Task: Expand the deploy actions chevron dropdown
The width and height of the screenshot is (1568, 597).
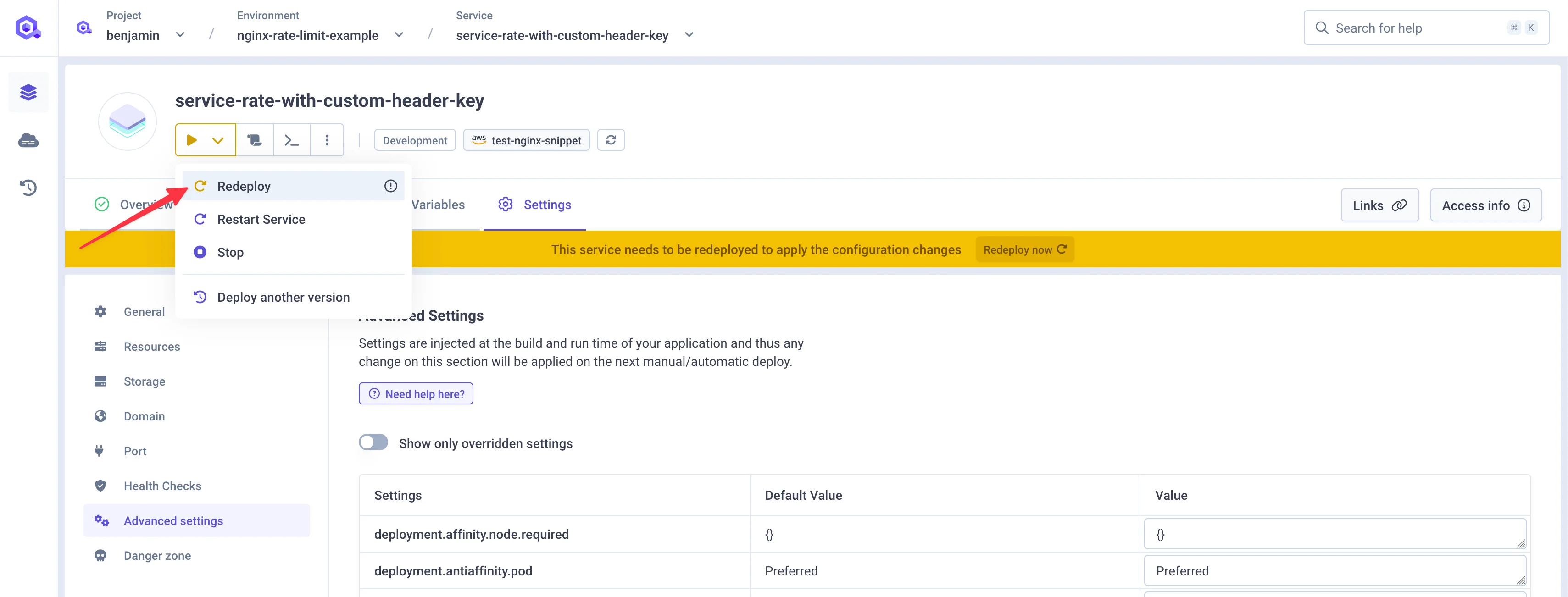Action: point(218,141)
